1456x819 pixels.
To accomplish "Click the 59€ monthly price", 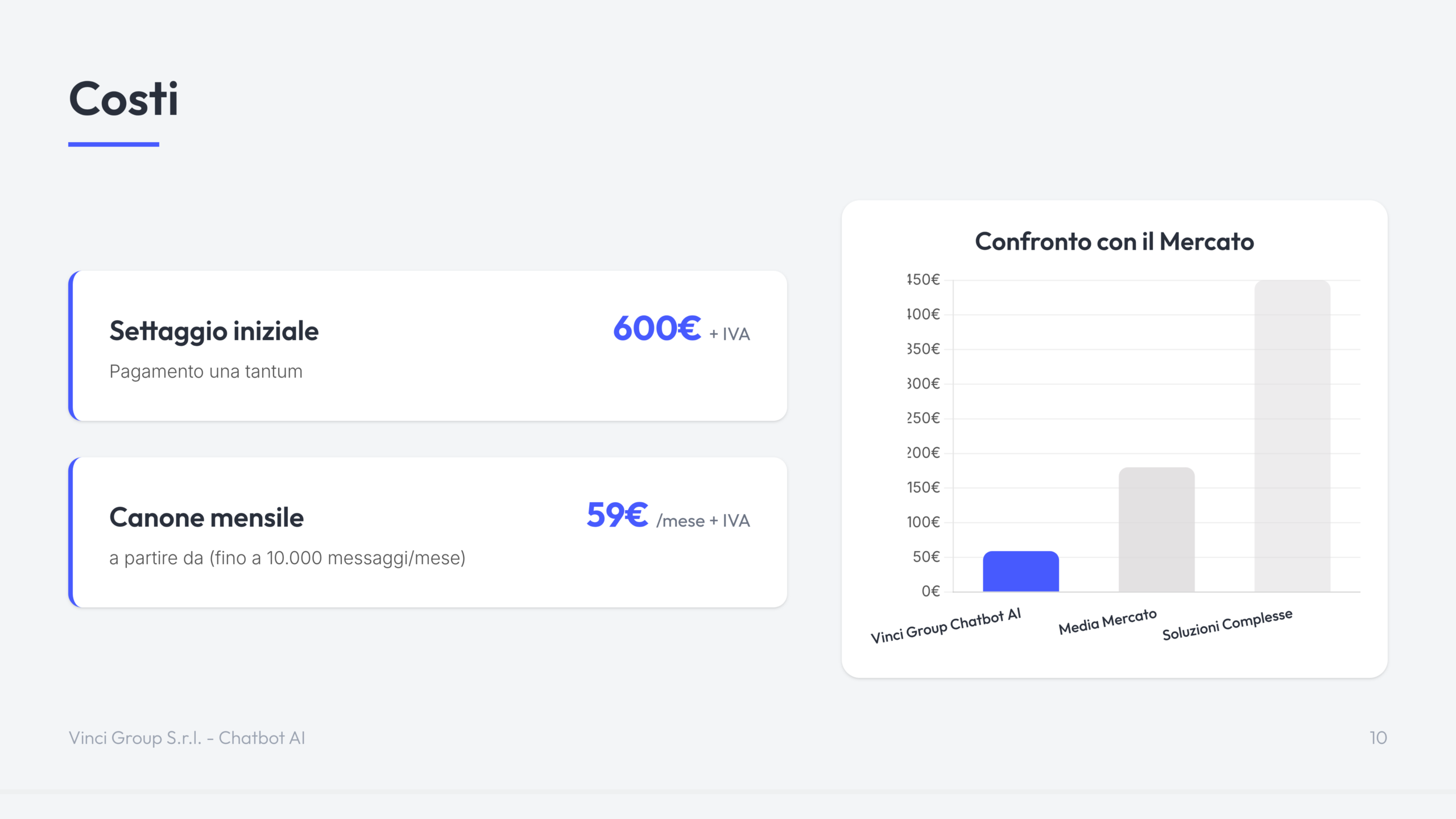I will pyautogui.click(x=617, y=515).
